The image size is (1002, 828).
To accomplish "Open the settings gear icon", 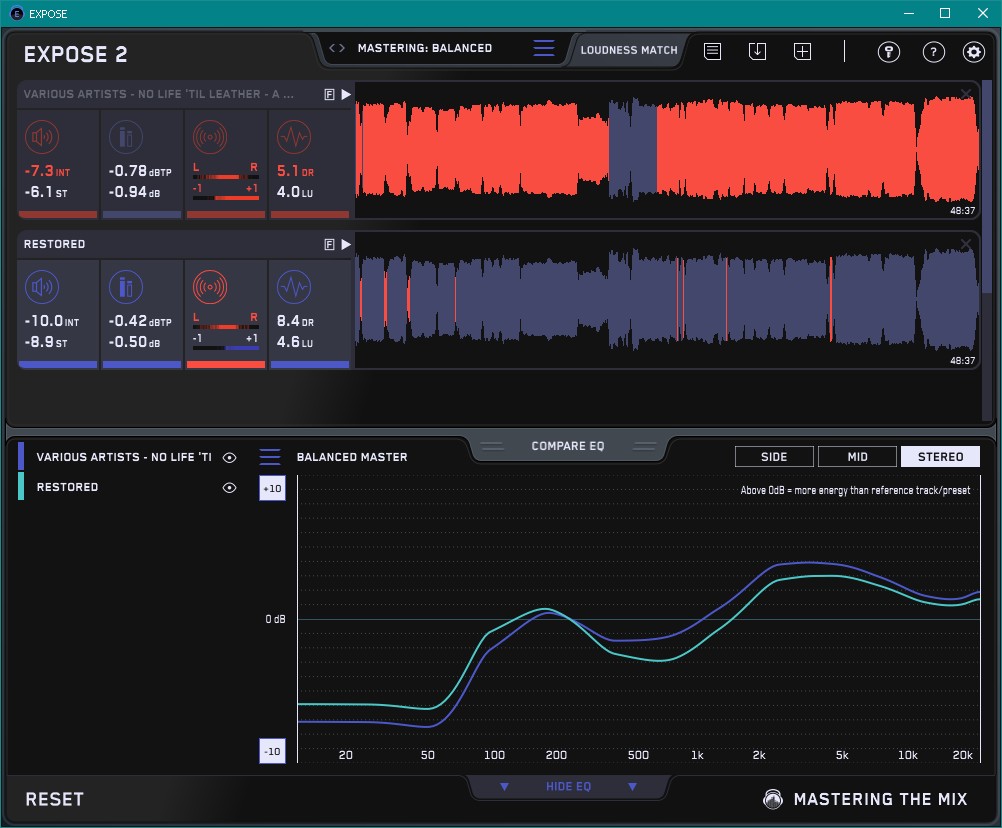I will [973, 53].
